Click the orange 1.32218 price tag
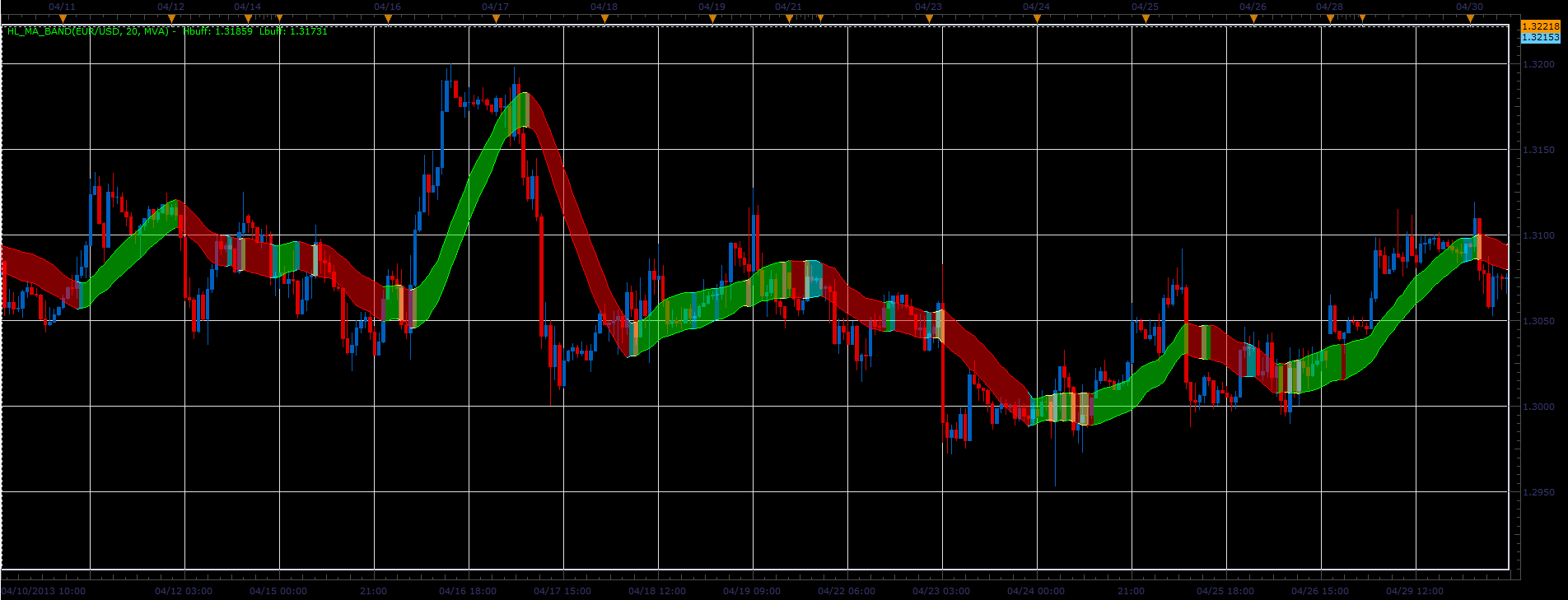The width and height of the screenshot is (1568, 600). [x=1540, y=26]
